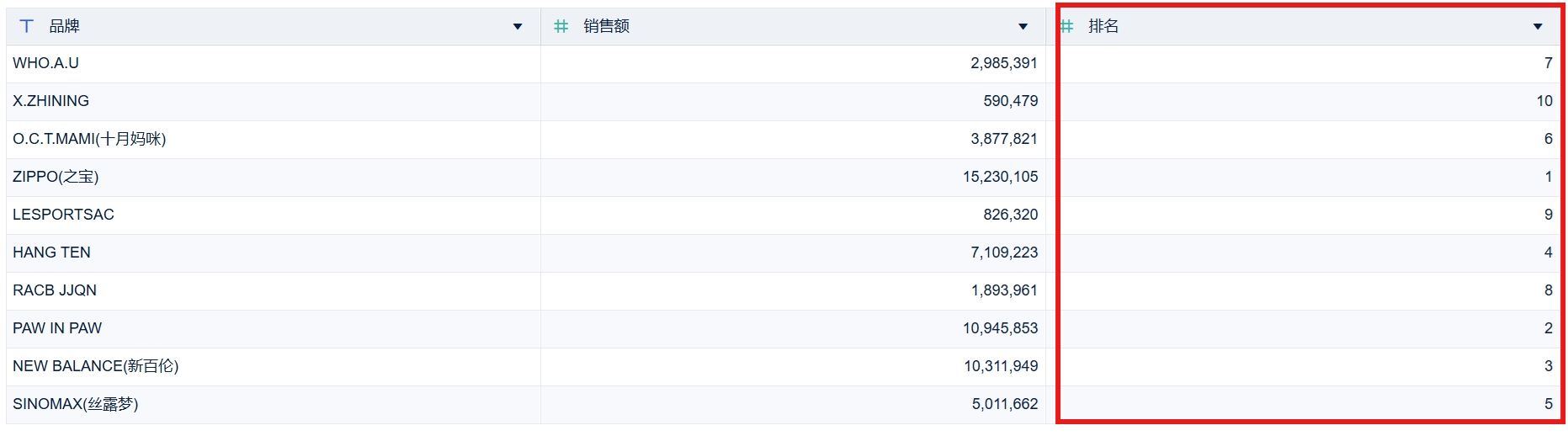Select the ZIPPO(之宝) brand cell
1568x436 pixels.
[274, 178]
